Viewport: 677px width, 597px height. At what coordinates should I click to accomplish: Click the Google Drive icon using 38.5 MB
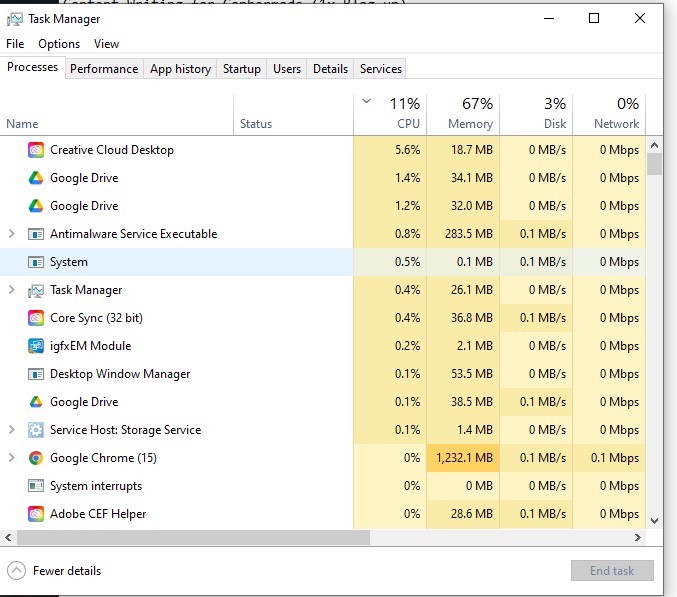36,402
